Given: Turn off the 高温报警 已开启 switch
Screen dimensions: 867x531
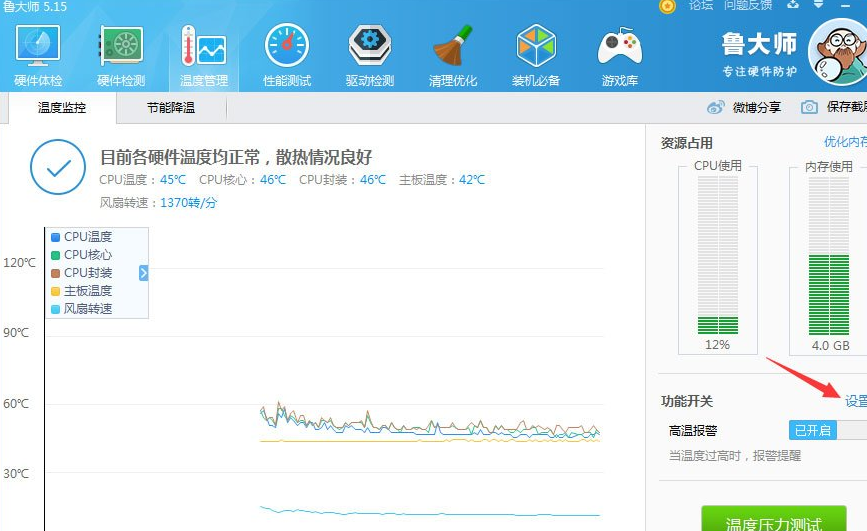Looking at the screenshot, I should tap(828, 430).
